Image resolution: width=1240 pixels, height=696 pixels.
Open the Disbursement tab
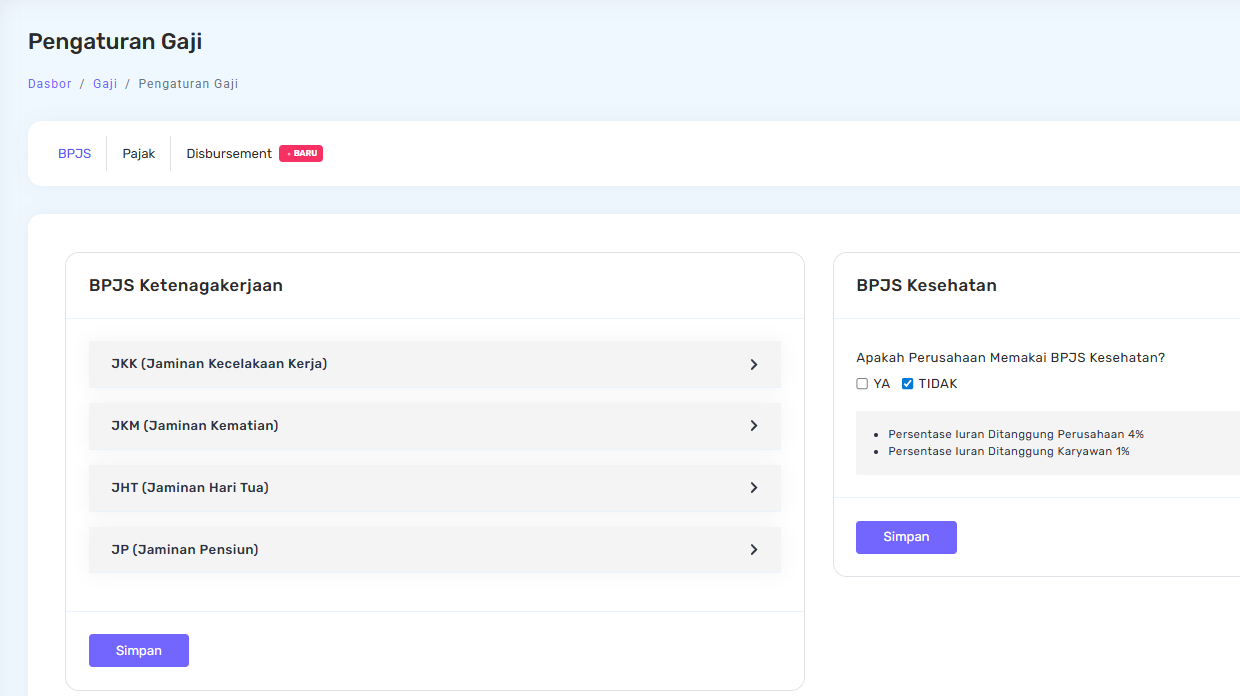[229, 154]
